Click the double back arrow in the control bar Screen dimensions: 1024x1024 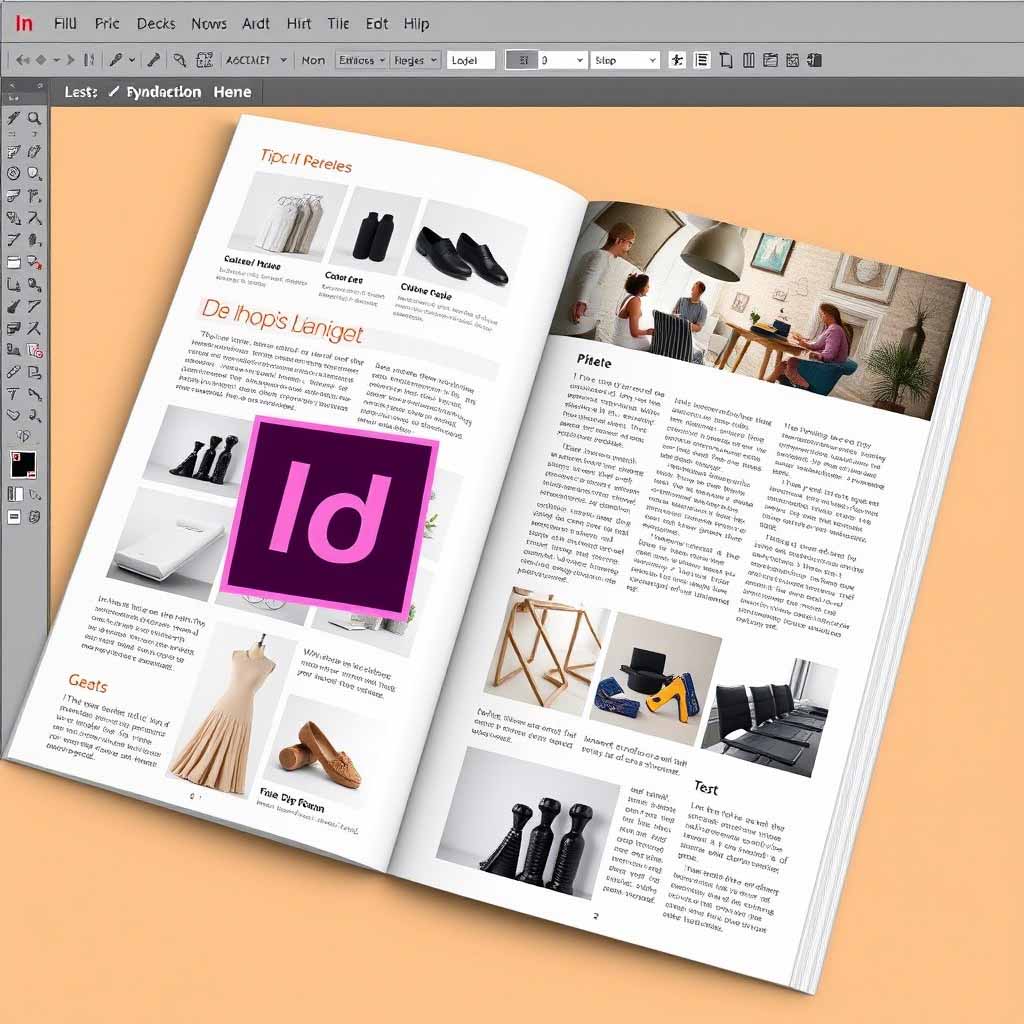click(x=22, y=60)
